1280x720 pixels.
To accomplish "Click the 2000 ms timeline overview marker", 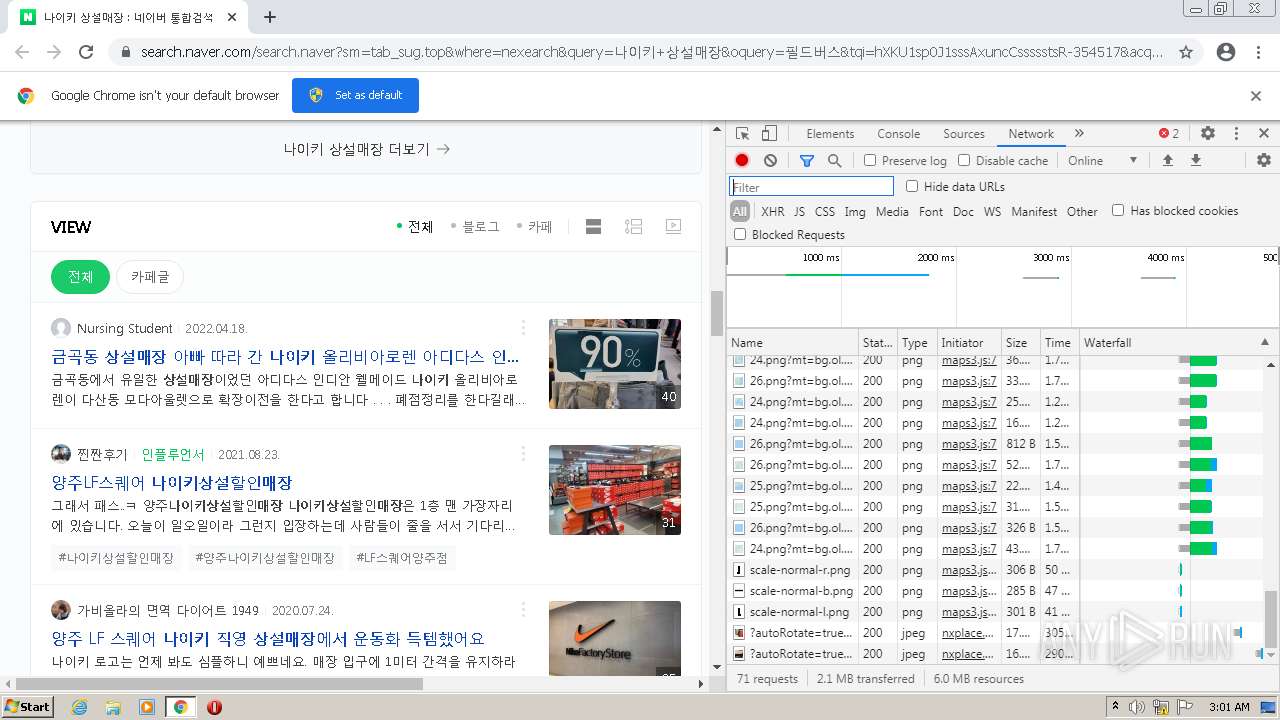I will click(x=936, y=257).
